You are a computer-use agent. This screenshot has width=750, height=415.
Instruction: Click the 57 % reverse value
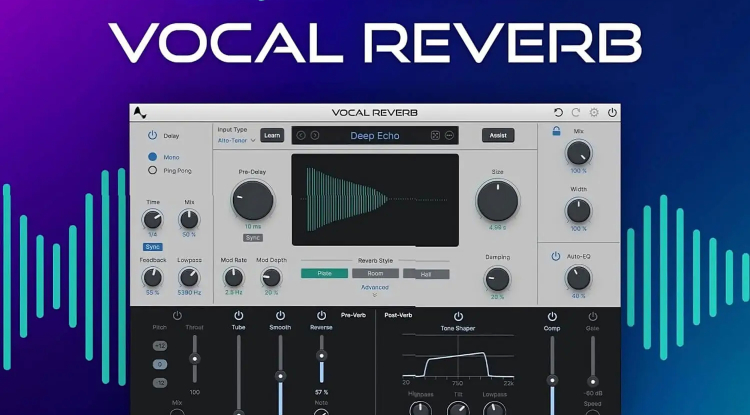pyautogui.click(x=321, y=392)
